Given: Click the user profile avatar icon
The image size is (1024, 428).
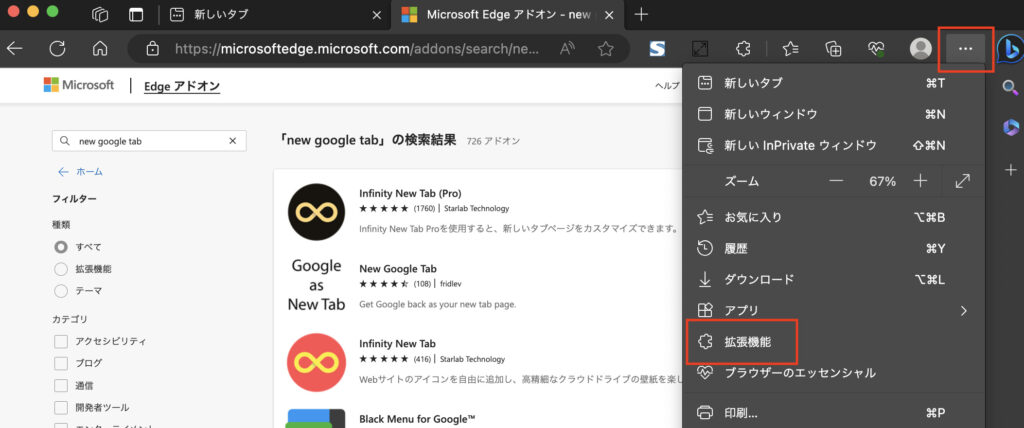Looking at the screenshot, I should (x=920, y=48).
